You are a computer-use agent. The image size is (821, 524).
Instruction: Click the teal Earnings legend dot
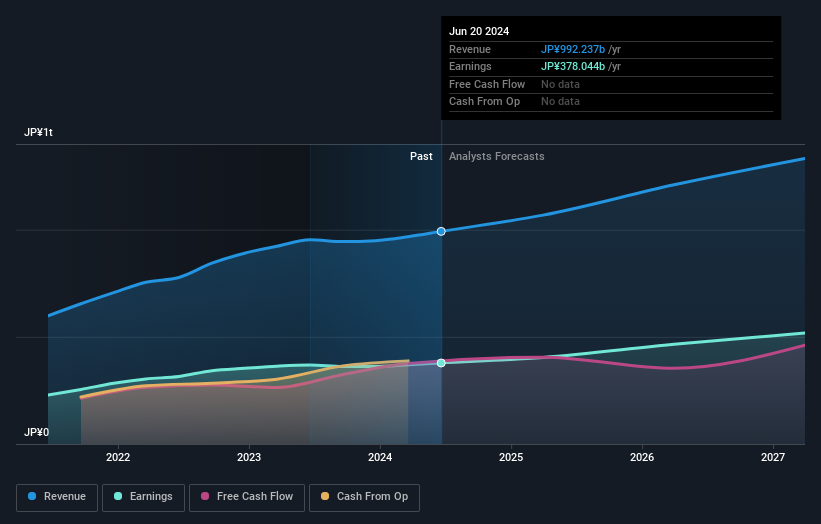(118, 496)
